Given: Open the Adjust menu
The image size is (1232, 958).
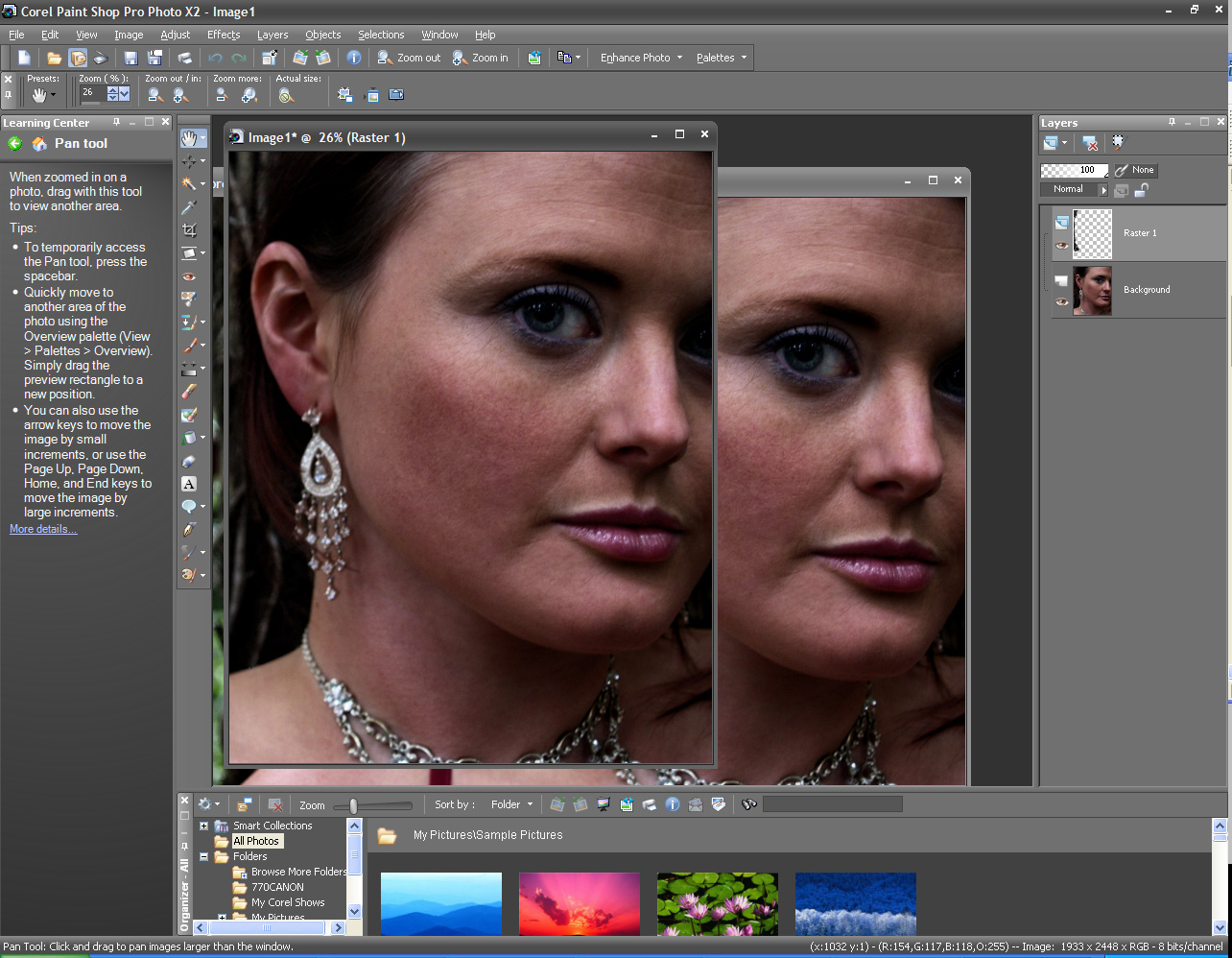Looking at the screenshot, I should point(175,35).
